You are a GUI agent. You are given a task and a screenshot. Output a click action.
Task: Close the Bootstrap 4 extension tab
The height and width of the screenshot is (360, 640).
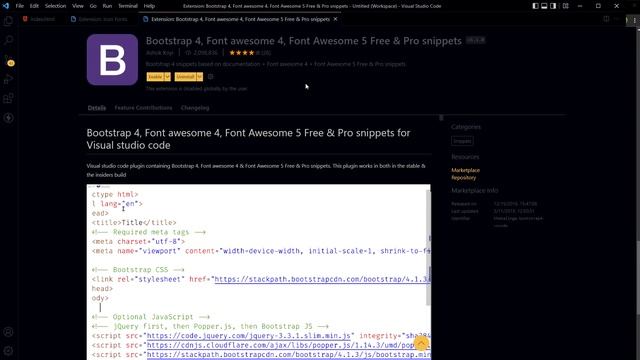point(336,19)
